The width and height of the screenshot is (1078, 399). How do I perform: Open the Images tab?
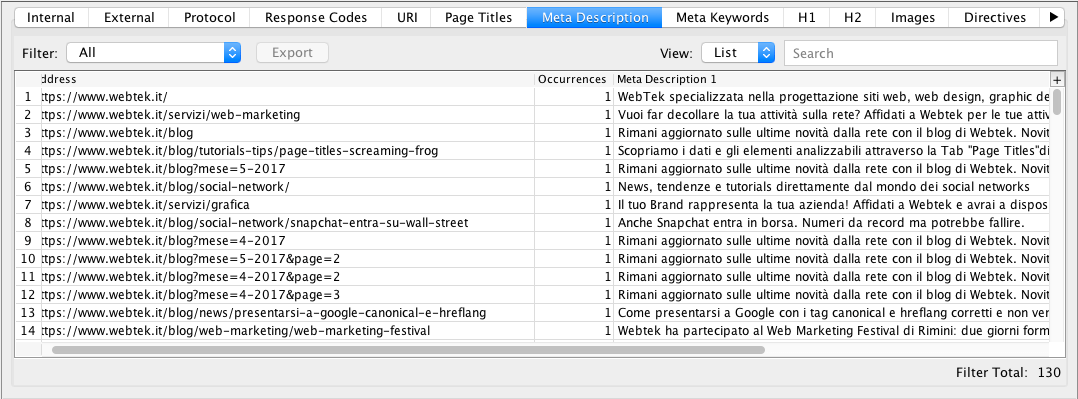point(912,17)
